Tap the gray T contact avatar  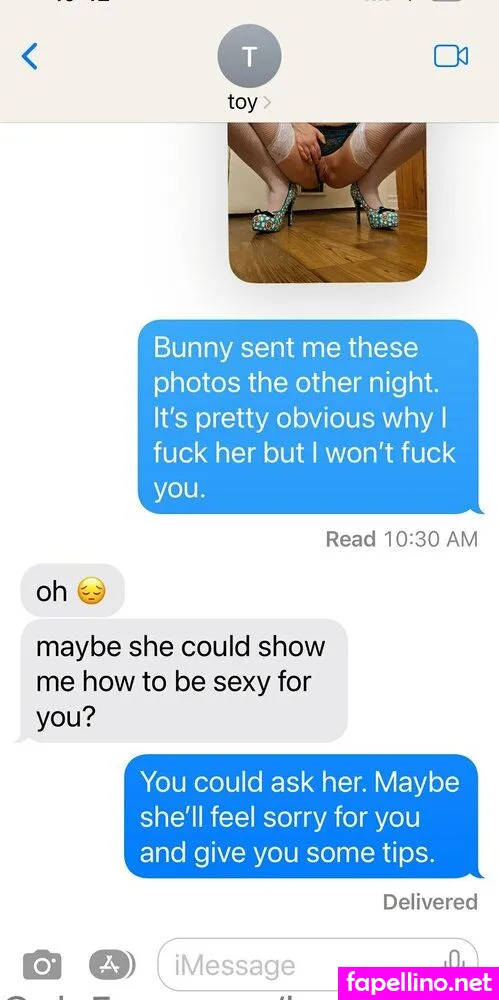249,56
